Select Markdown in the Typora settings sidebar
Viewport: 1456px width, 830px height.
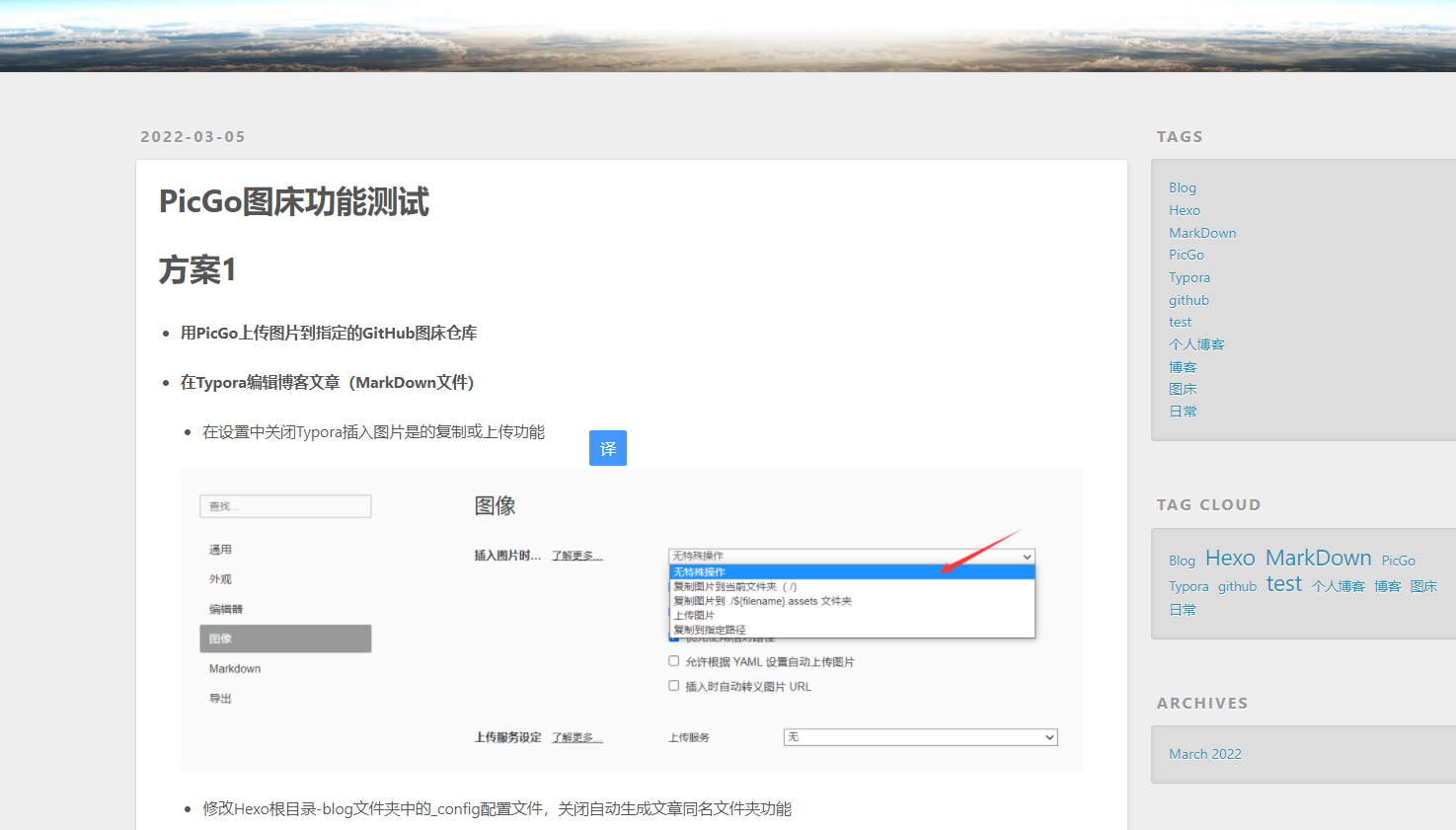(x=235, y=669)
